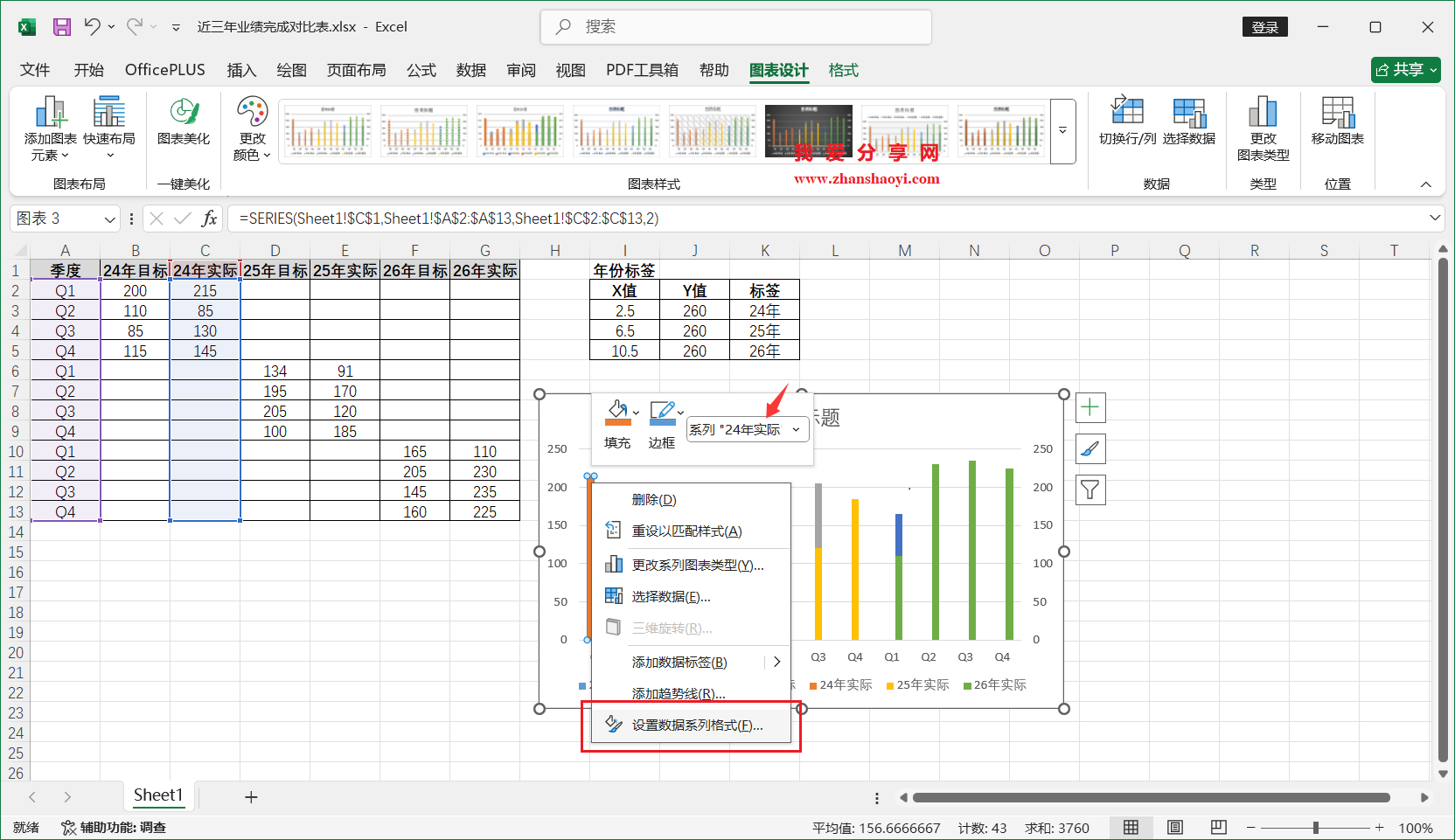This screenshot has width=1455, height=840.
Task: Add a new sheet with plus icon
Action: [251, 797]
